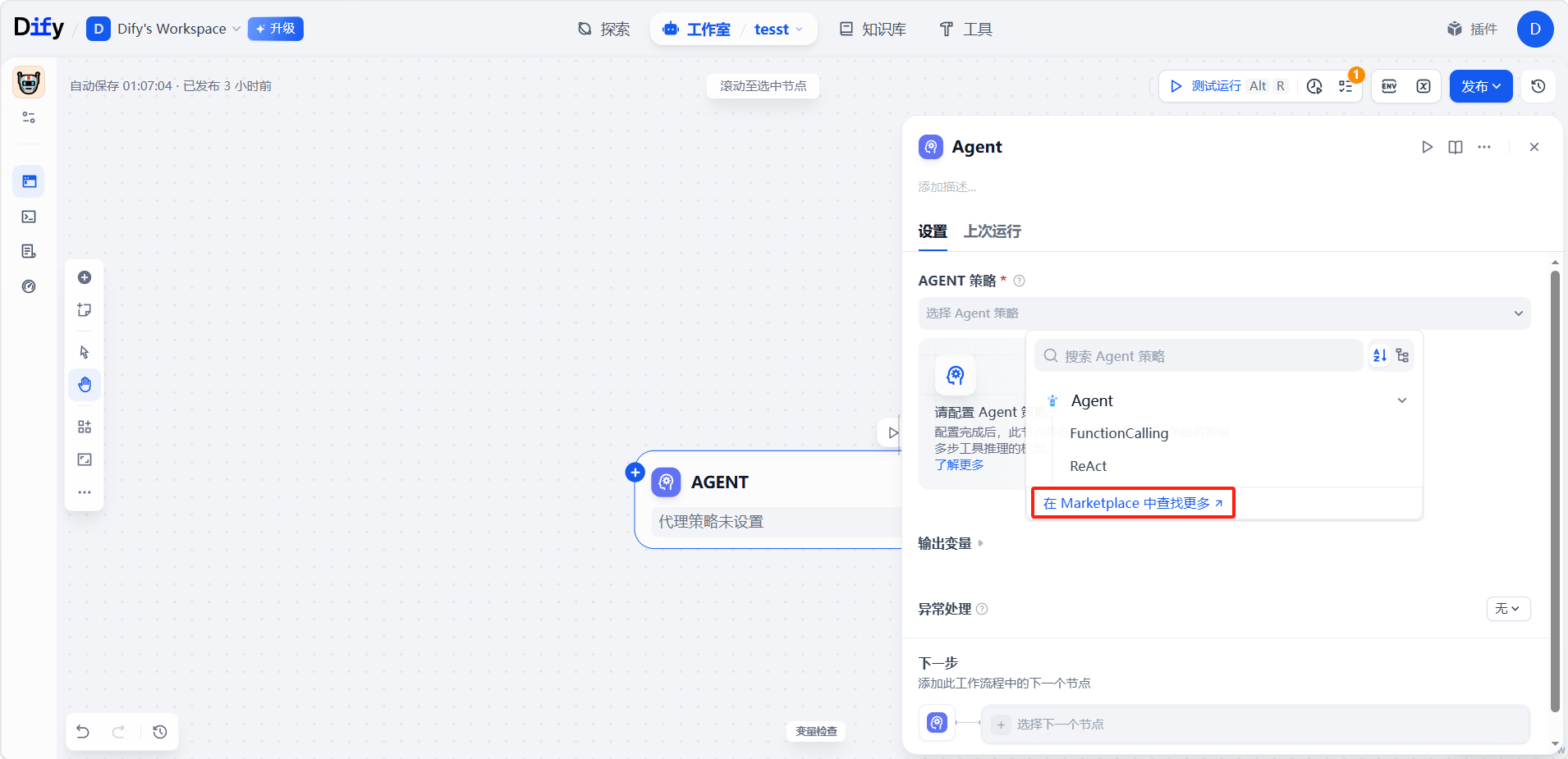
Task: Open the global variables icon
Action: pos(1424,86)
